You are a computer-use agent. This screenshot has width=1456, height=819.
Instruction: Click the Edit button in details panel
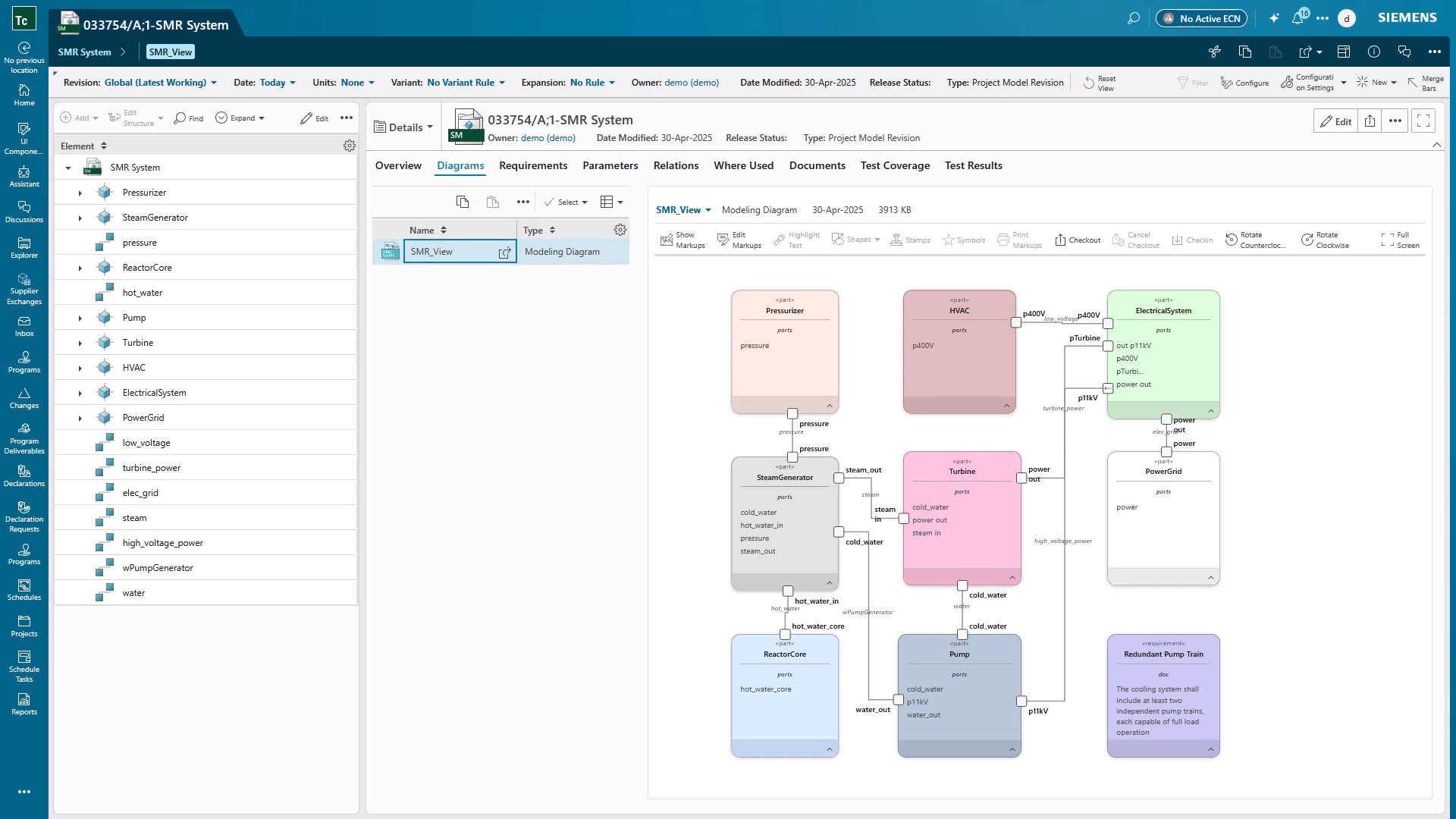point(1335,121)
